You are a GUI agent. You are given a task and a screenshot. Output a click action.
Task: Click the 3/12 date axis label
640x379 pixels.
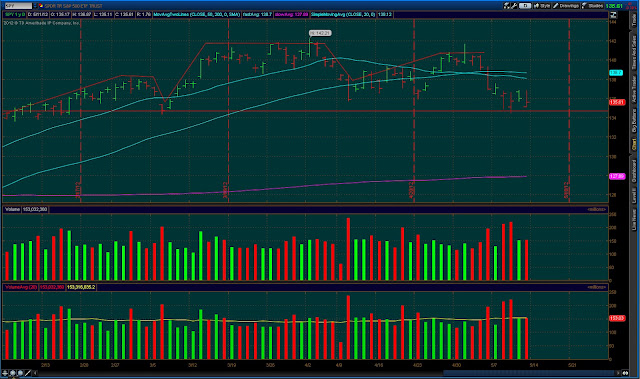193,365
